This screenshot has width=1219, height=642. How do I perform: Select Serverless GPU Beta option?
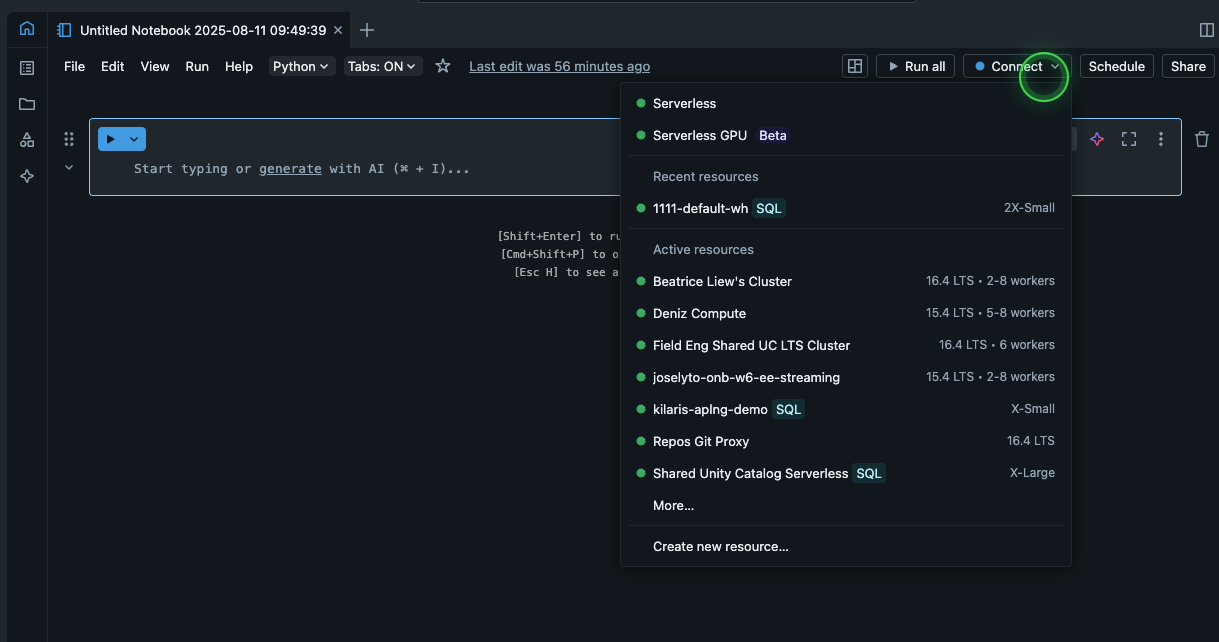click(x=846, y=135)
